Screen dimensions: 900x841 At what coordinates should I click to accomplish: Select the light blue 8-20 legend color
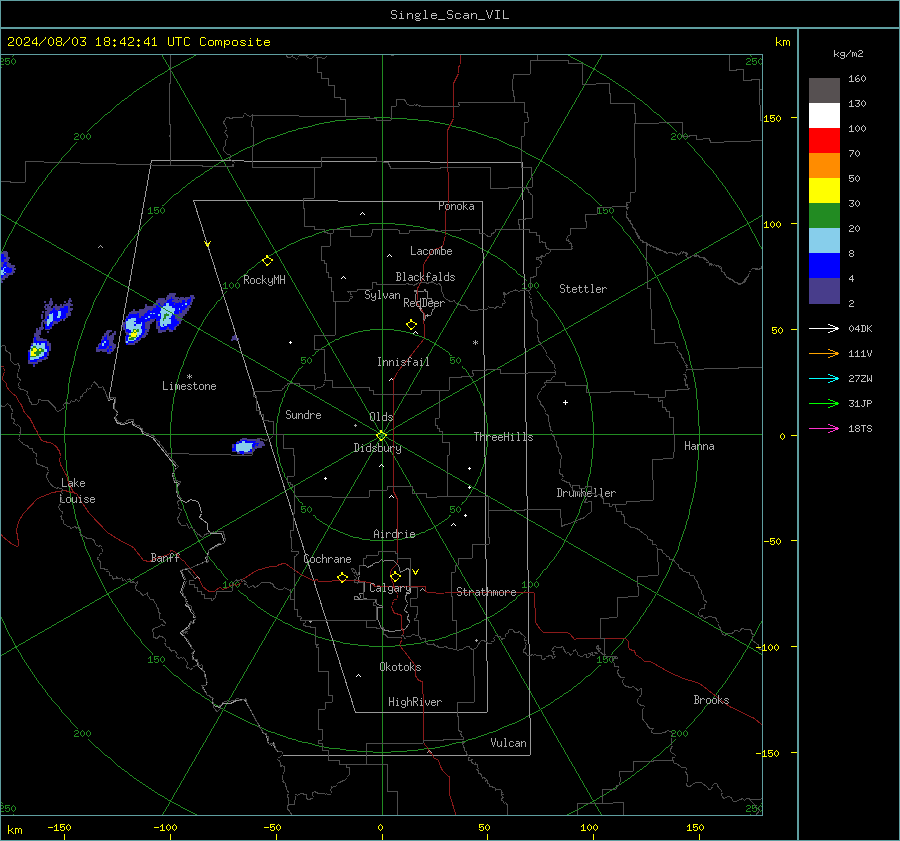click(824, 241)
